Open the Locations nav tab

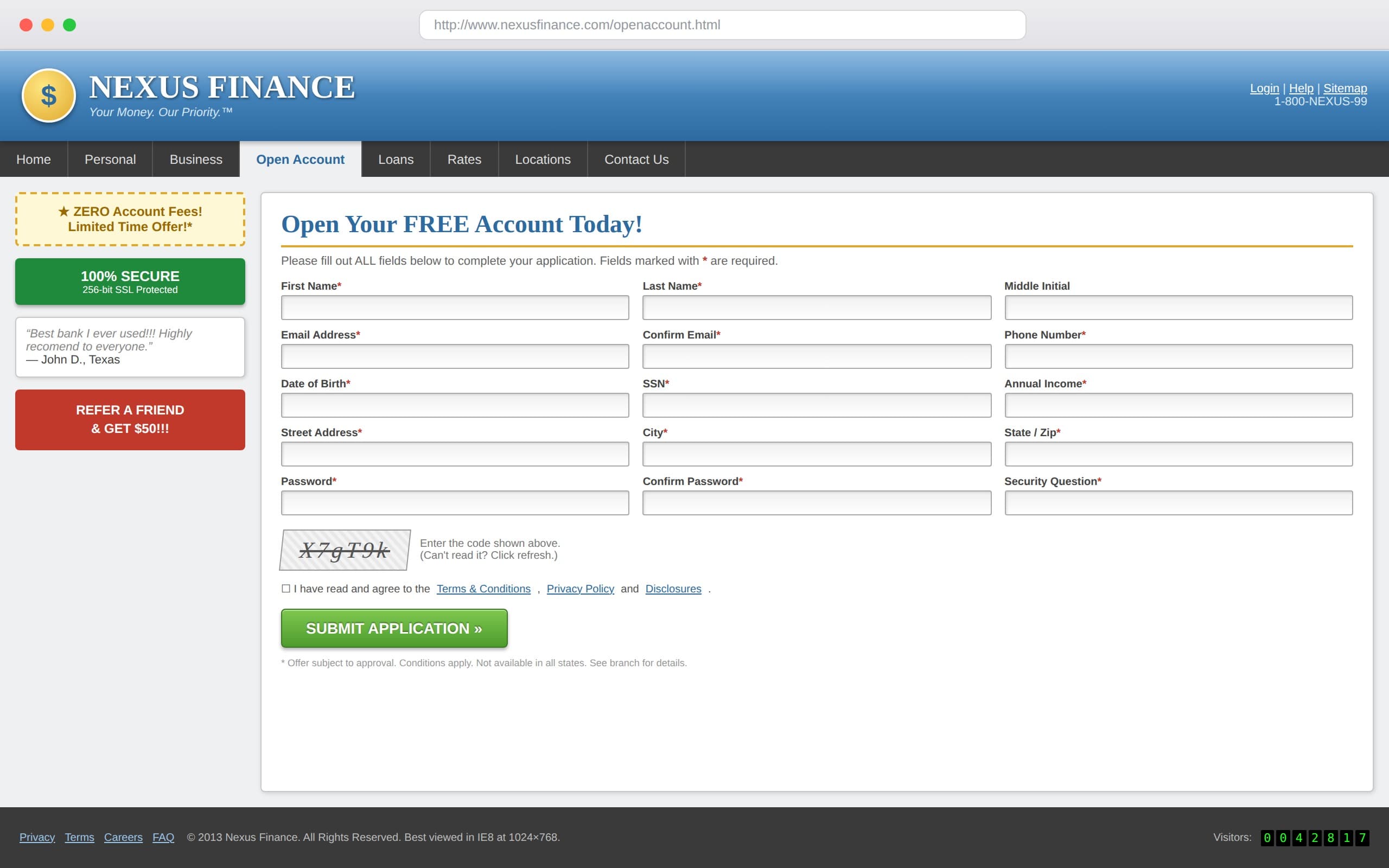point(543,159)
